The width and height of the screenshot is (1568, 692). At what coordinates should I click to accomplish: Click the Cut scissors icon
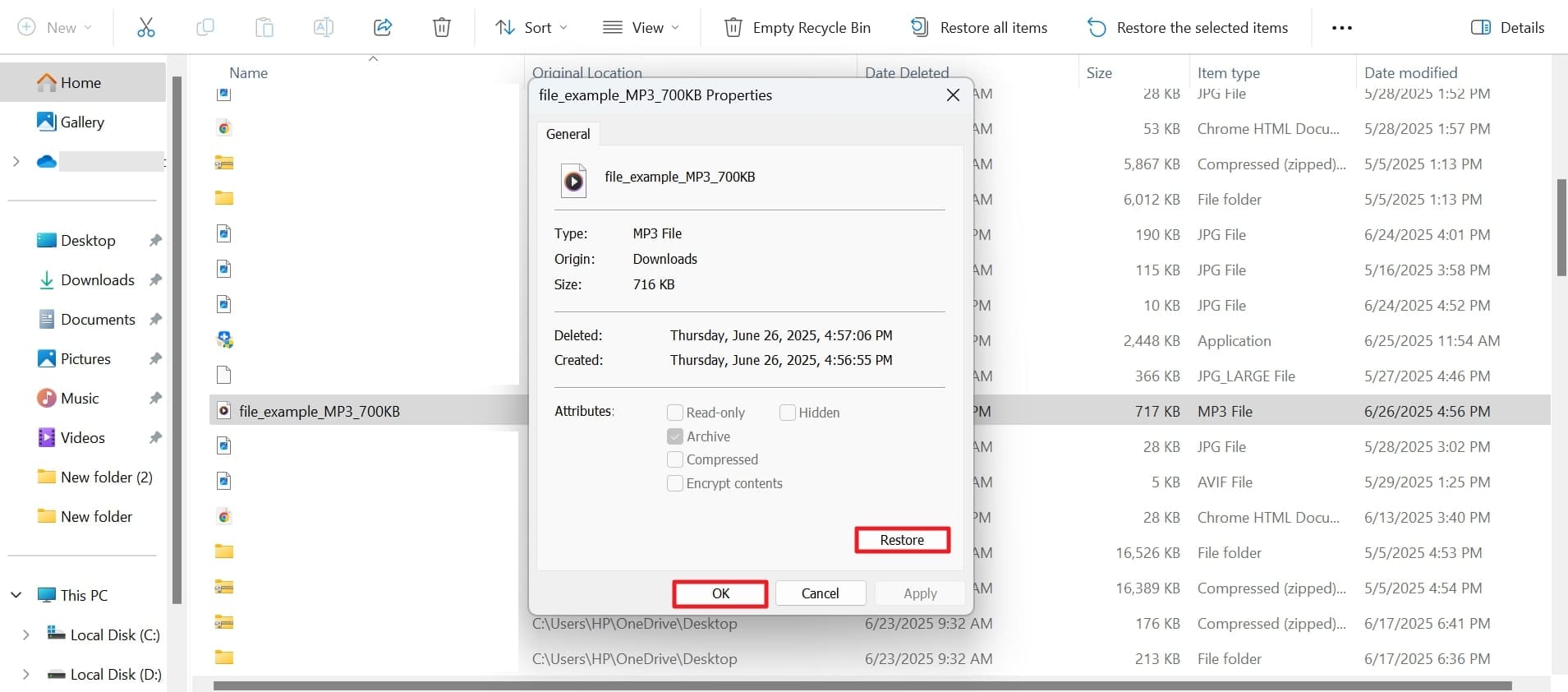(x=145, y=27)
